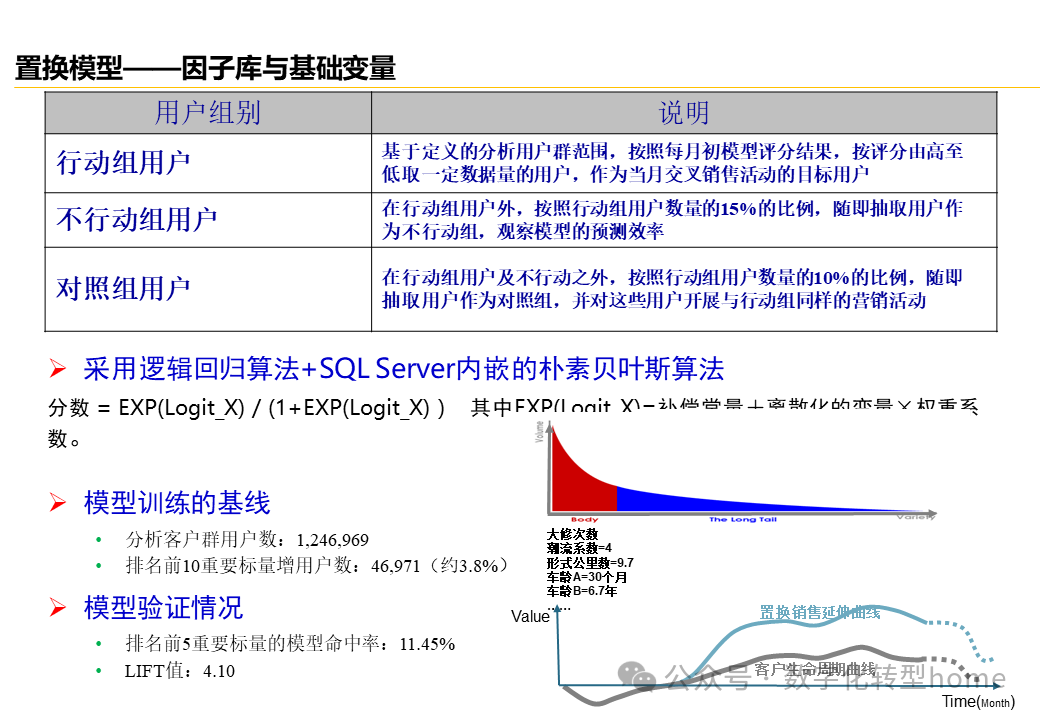Screen dimensions: 1040x720
Task: Click the heading 模型训练的基线
Action: [x=177, y=503]
